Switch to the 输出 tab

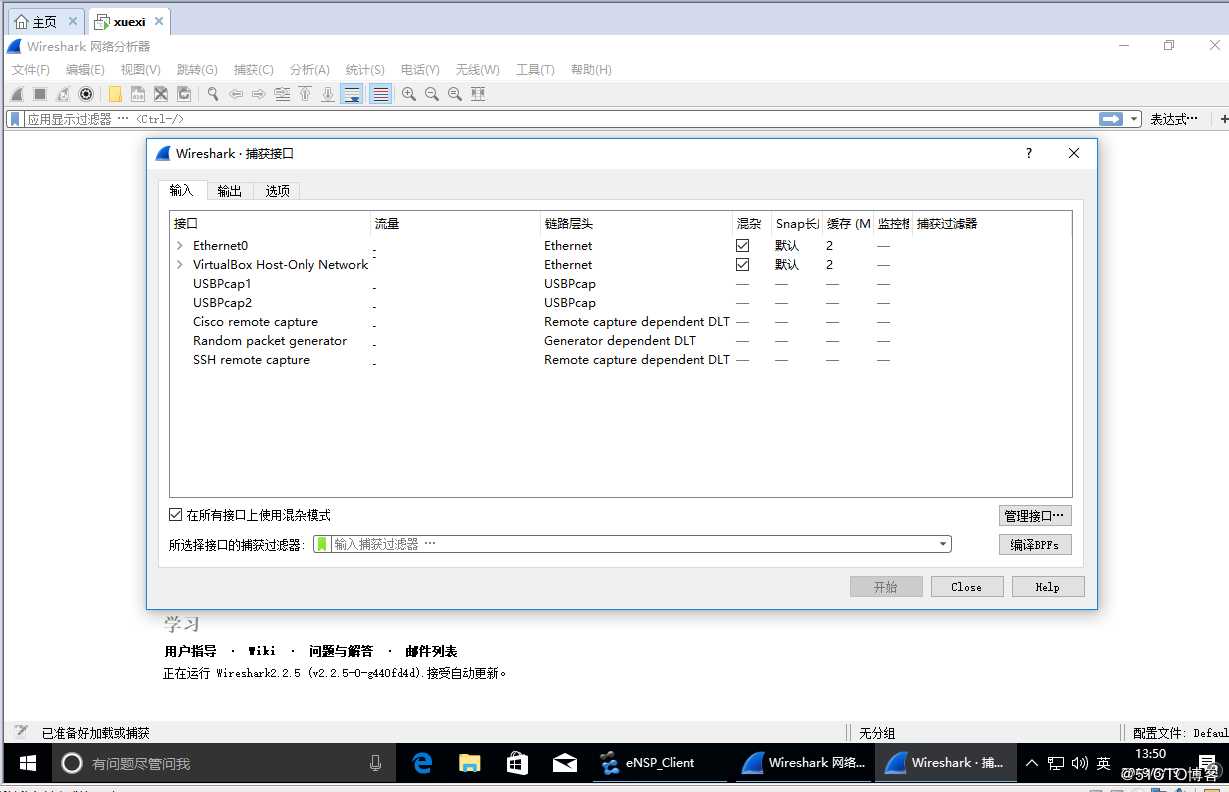pyautogui.click(x=230, y=191)
